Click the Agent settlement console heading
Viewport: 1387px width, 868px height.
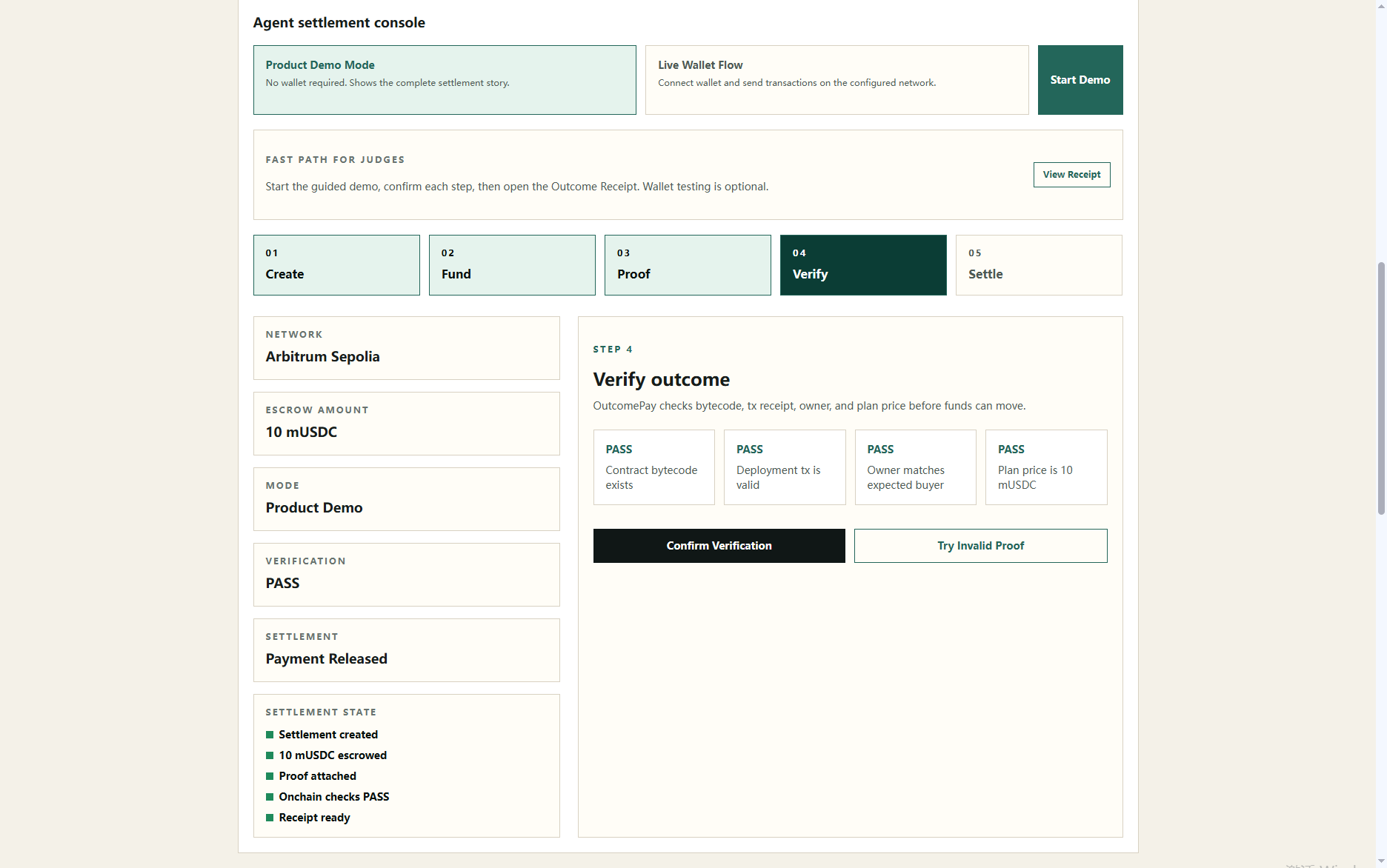(x=339, y=23)
